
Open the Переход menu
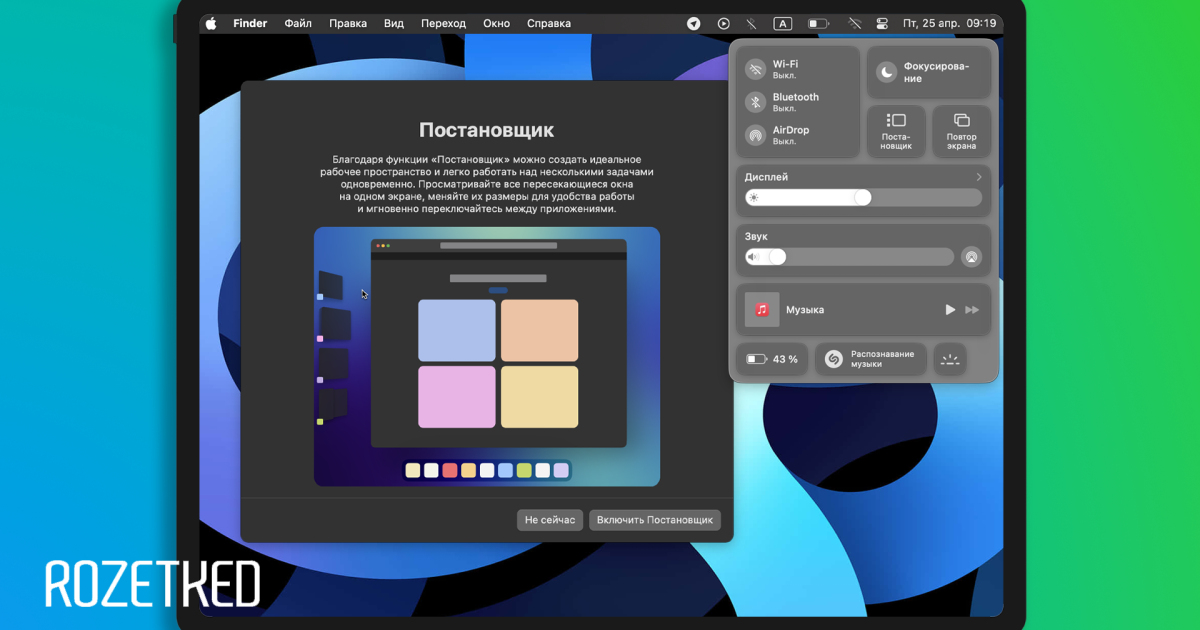point(443,23)
